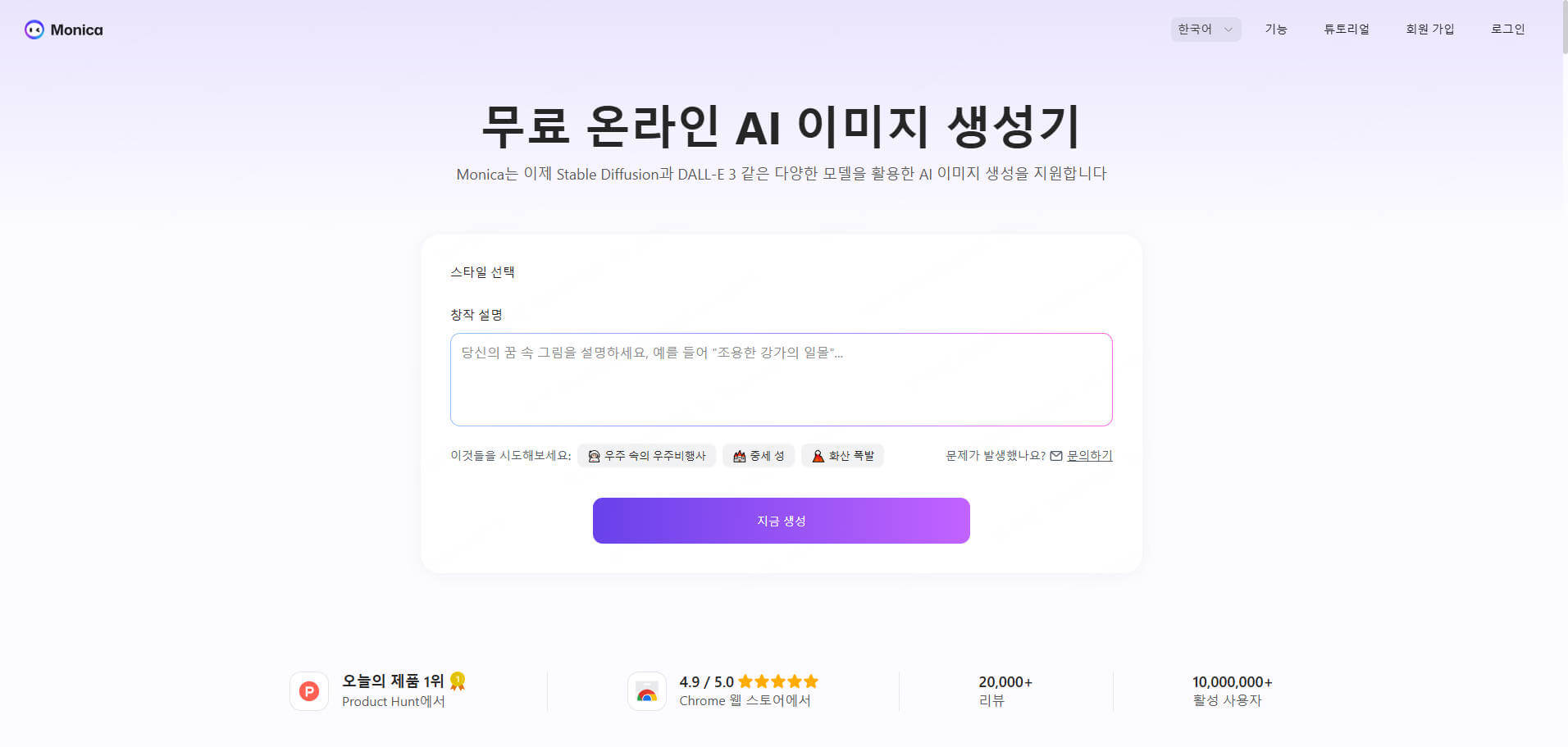This screenshot has width=1568, height=747.
Task: Click the 로그인 link
Action: tap(1507, 30)
